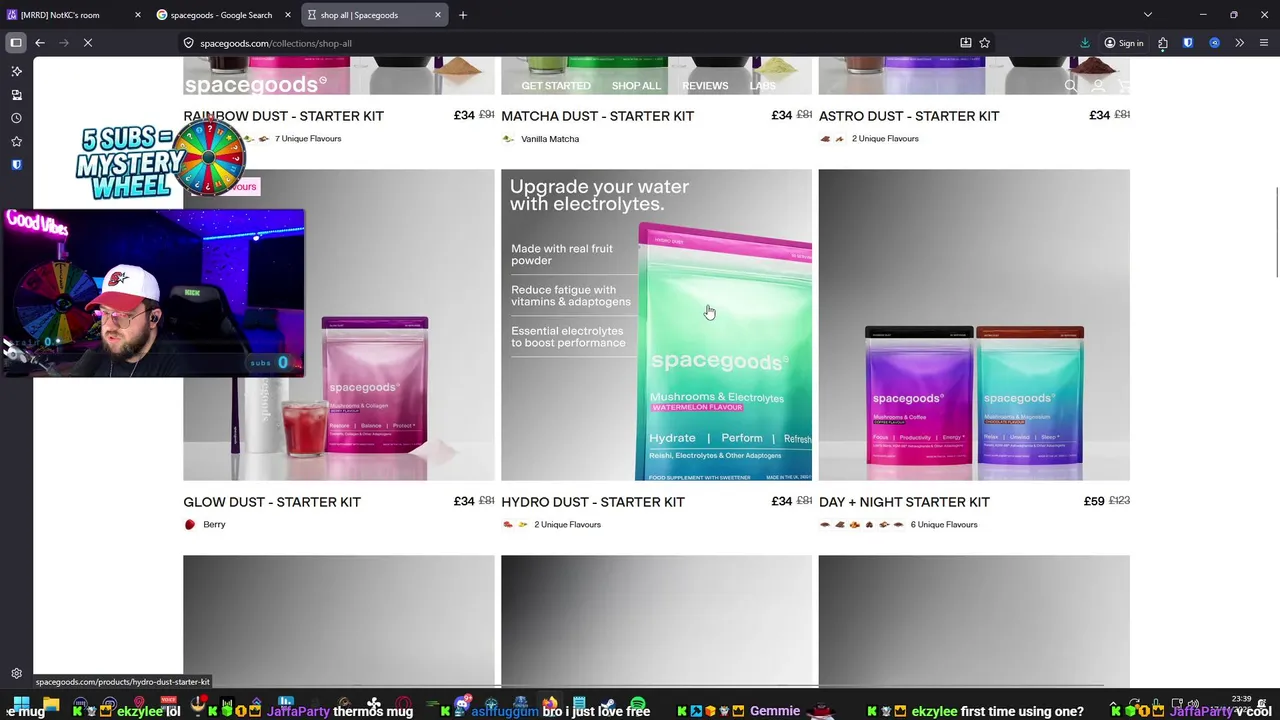
Task: Open the GET STARTED navigation item
Action: (x=556, y=86)
